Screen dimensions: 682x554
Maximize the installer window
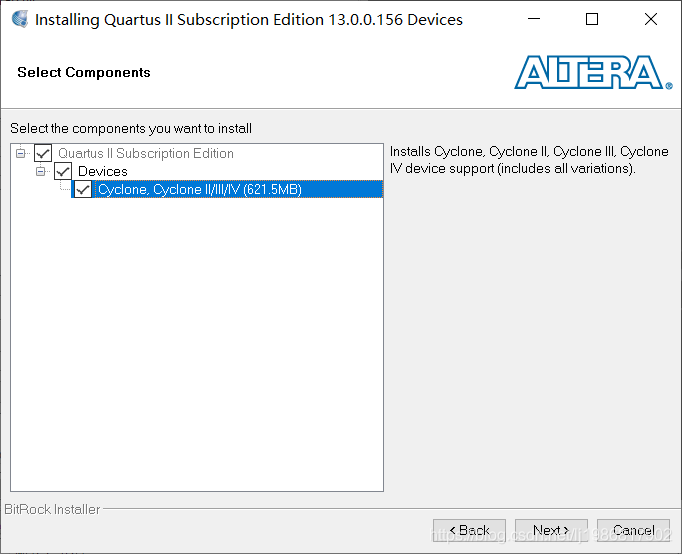(592, 19)
